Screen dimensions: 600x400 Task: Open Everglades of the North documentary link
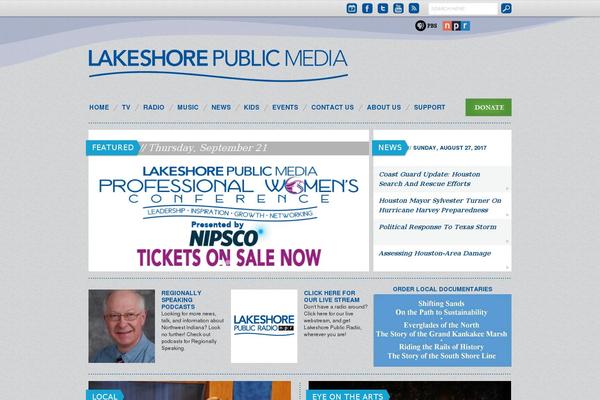pyautogui.click(x=441, y=330)
